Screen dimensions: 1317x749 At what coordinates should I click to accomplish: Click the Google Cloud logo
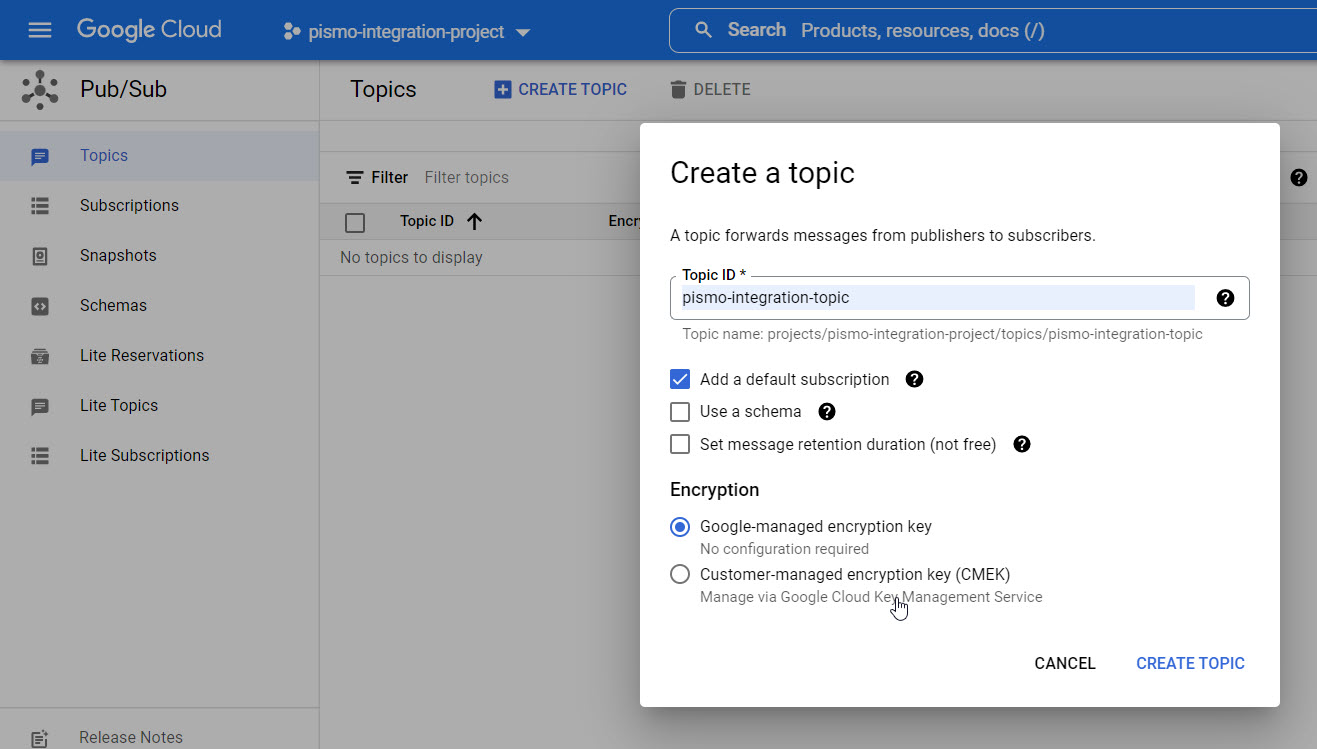tap(149, 30)
